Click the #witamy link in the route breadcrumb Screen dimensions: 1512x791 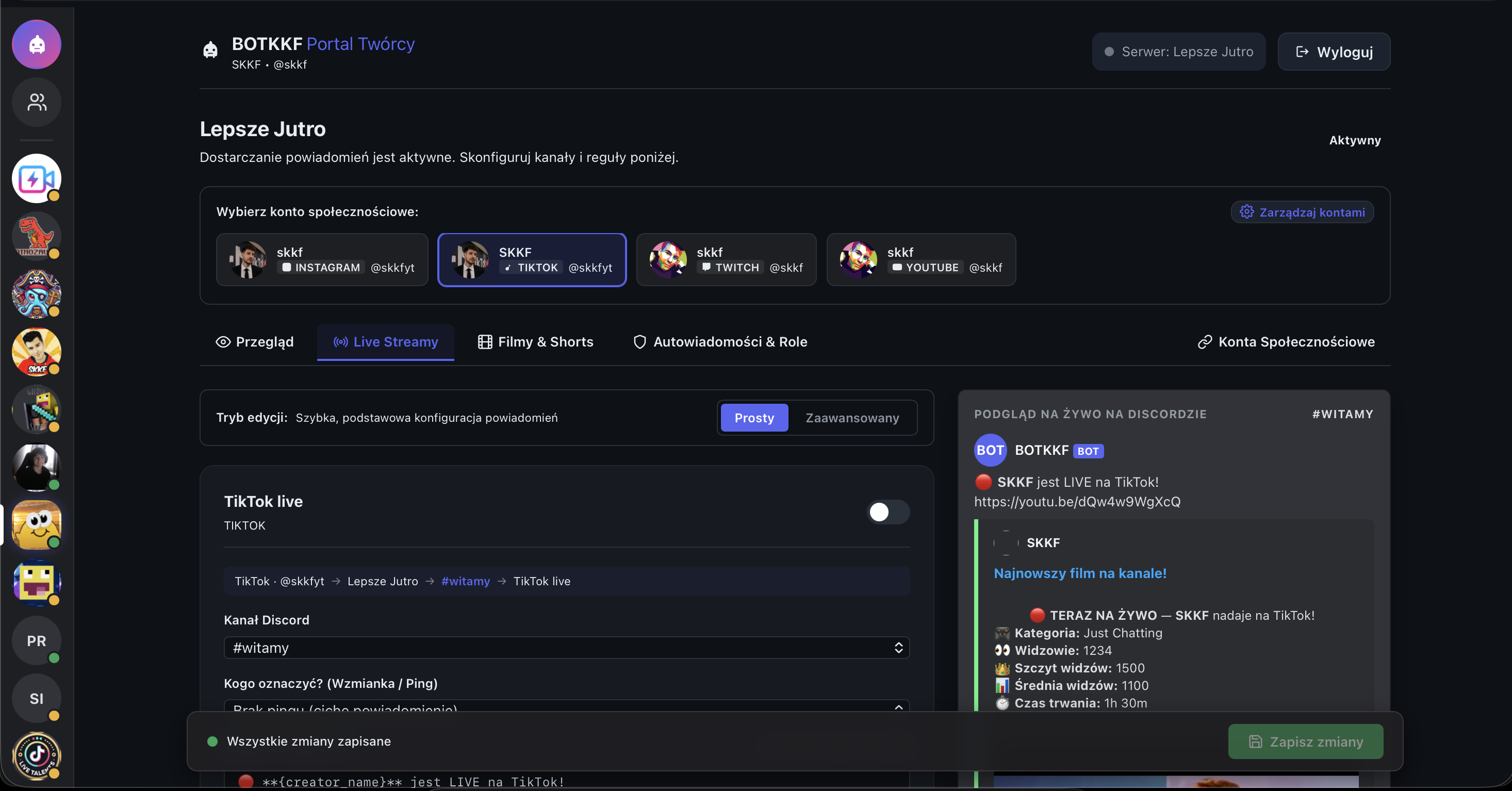tap(466, 581)
